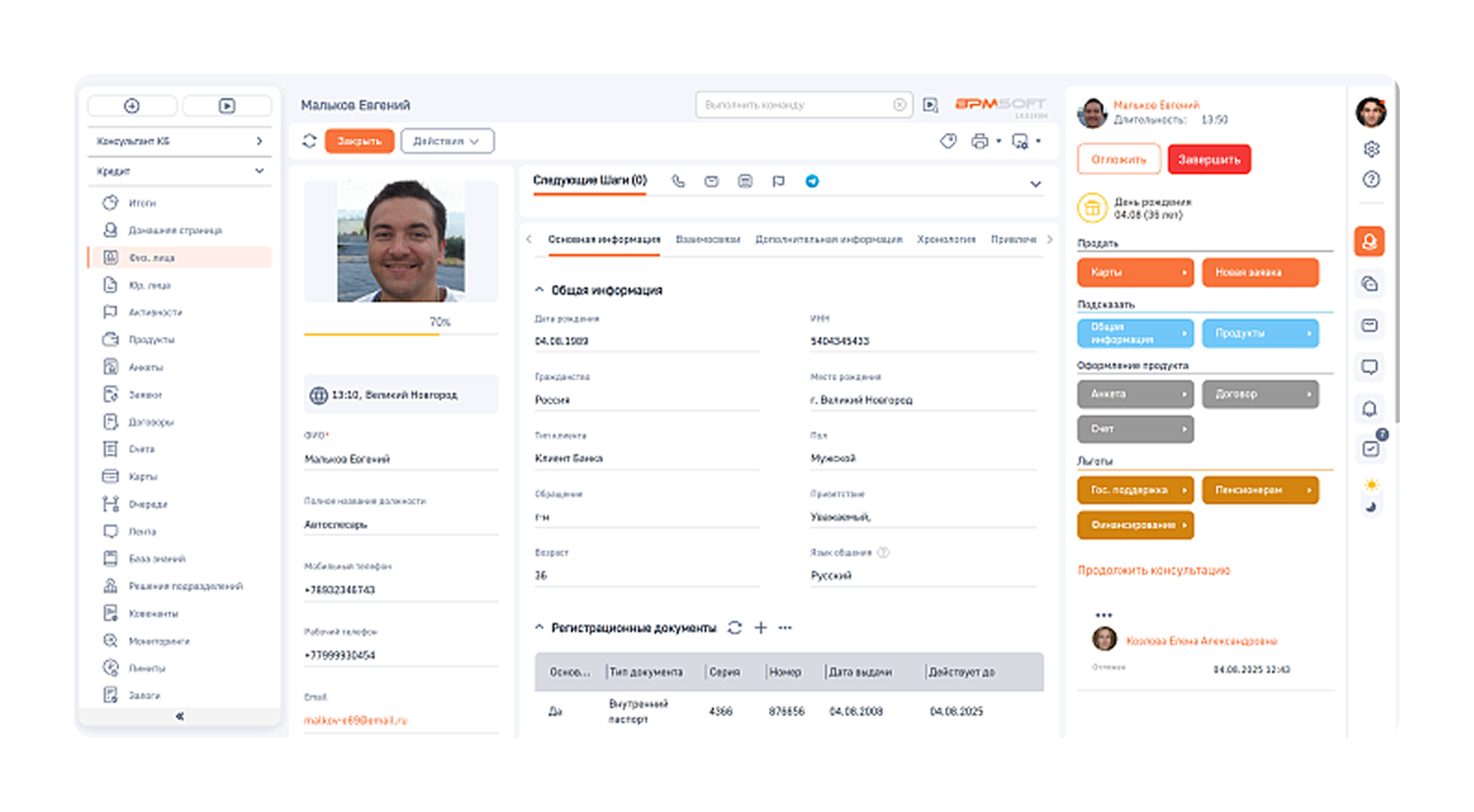This screenshot has height=812, width=1474.
Task: Click the play icon atop the left sidebar
Action: [x=227, y=106]
